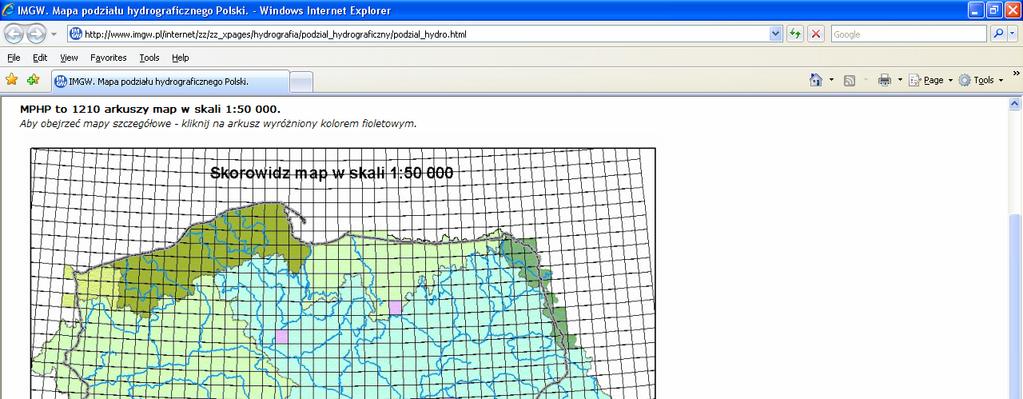Click the 'MPHP to 1210 arkuszy map' heading
1023x399 pixels.
151,109
